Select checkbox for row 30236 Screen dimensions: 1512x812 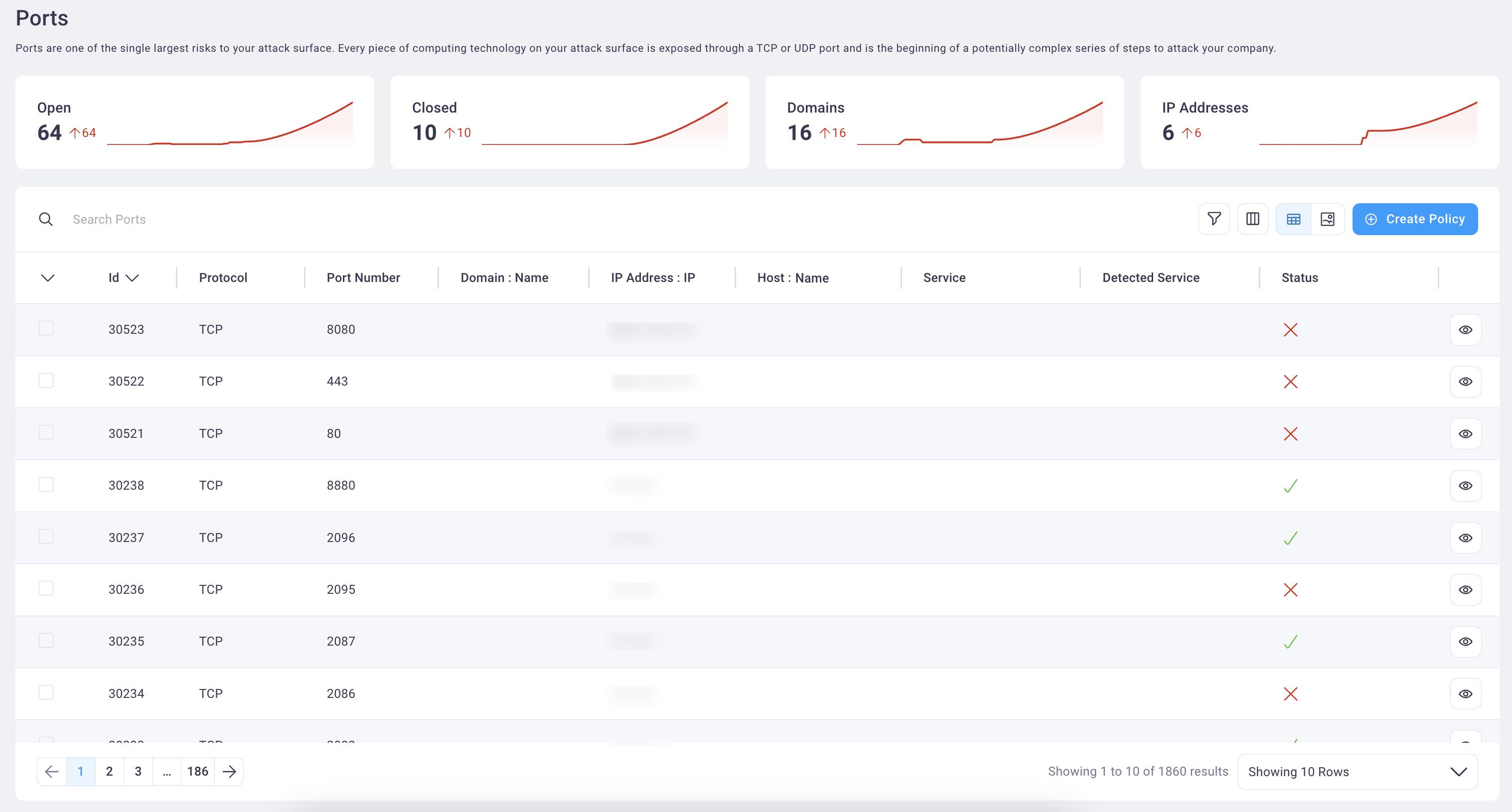(x=46, y=588)
